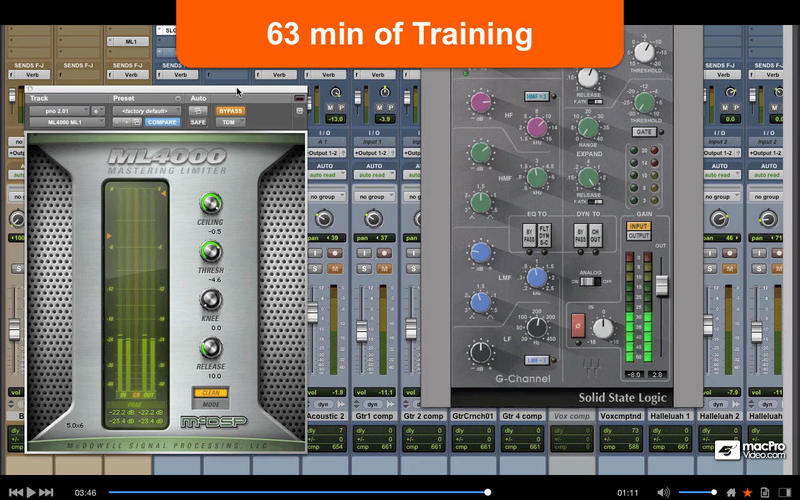Viewport: 800px width, 500px height.
Task: Open the auto read dropdown above Gtr1 comp
Action: (374, 174)
